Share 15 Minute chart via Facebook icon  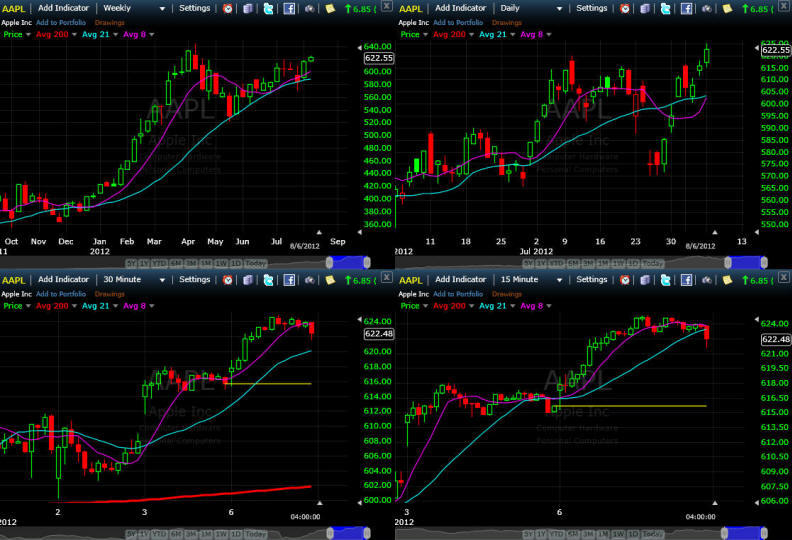point(686,280)
